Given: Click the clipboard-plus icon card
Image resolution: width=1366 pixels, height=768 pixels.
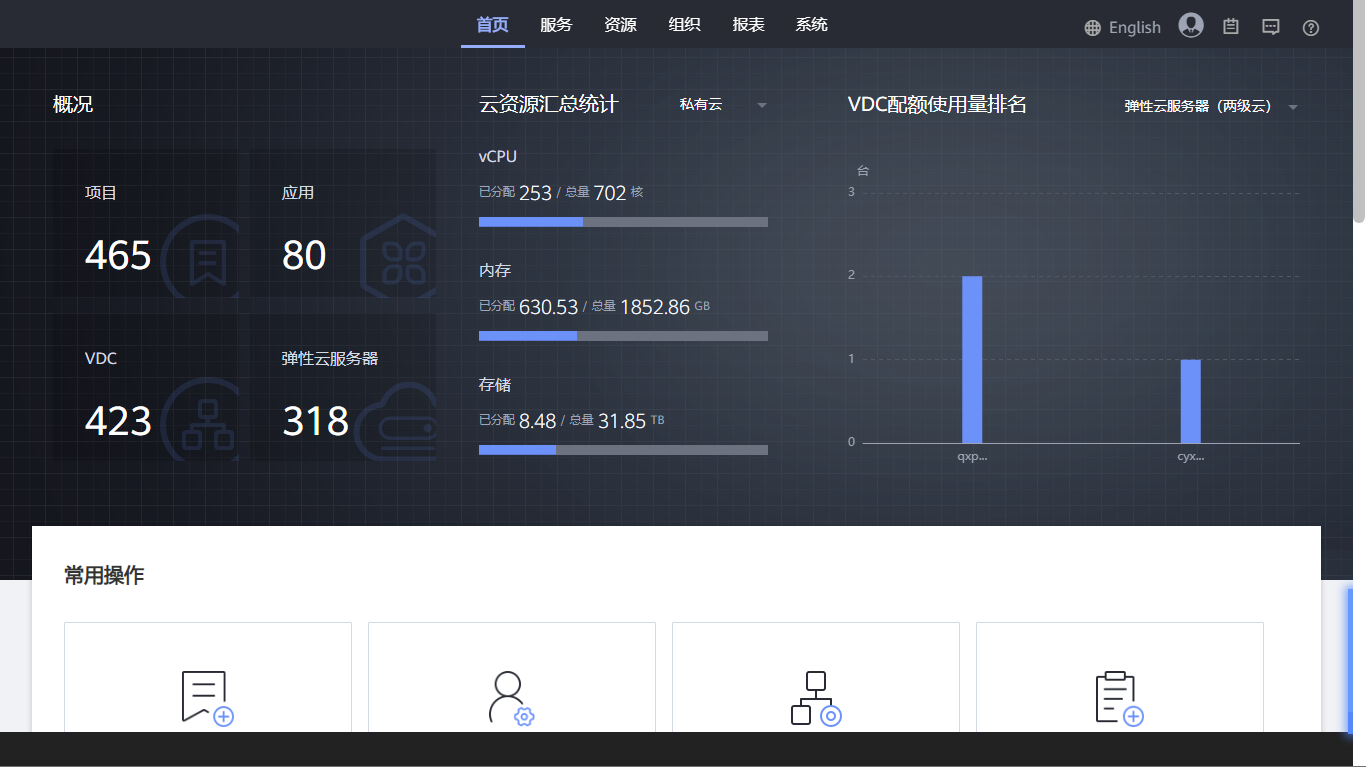Looking at the screenshot, I should pos(1119,696).
